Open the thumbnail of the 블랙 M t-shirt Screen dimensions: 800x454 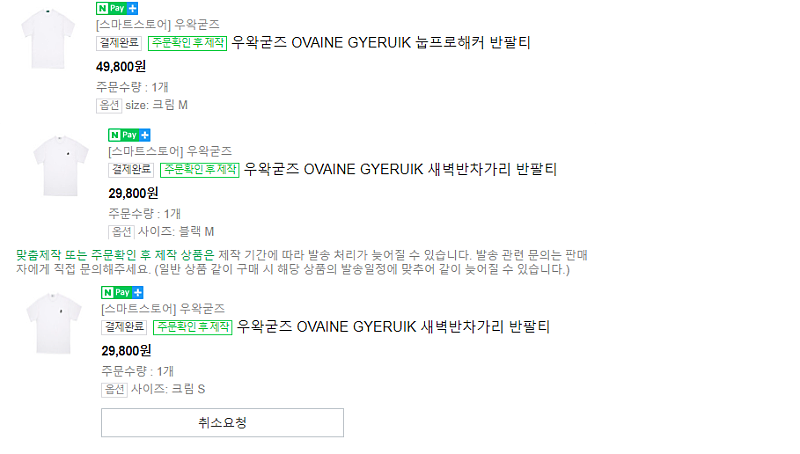pos(61,167)
